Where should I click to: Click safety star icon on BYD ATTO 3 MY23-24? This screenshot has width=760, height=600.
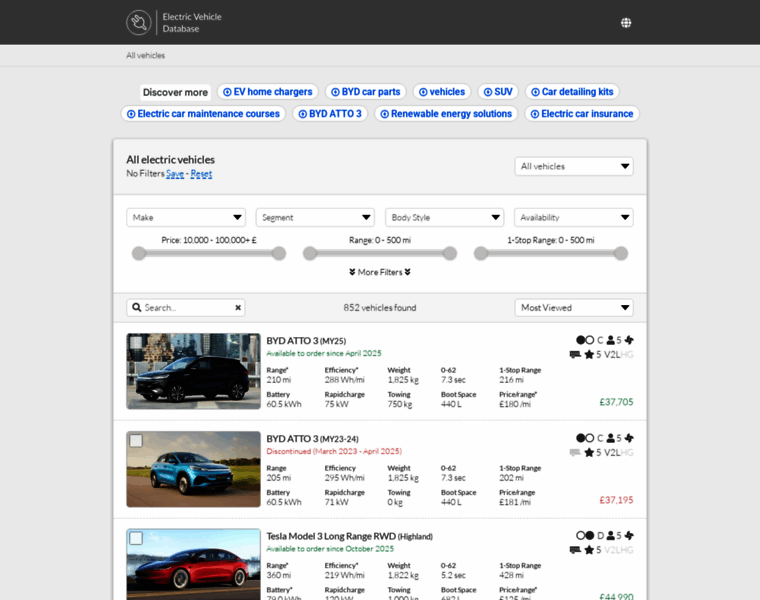point(589,453)
